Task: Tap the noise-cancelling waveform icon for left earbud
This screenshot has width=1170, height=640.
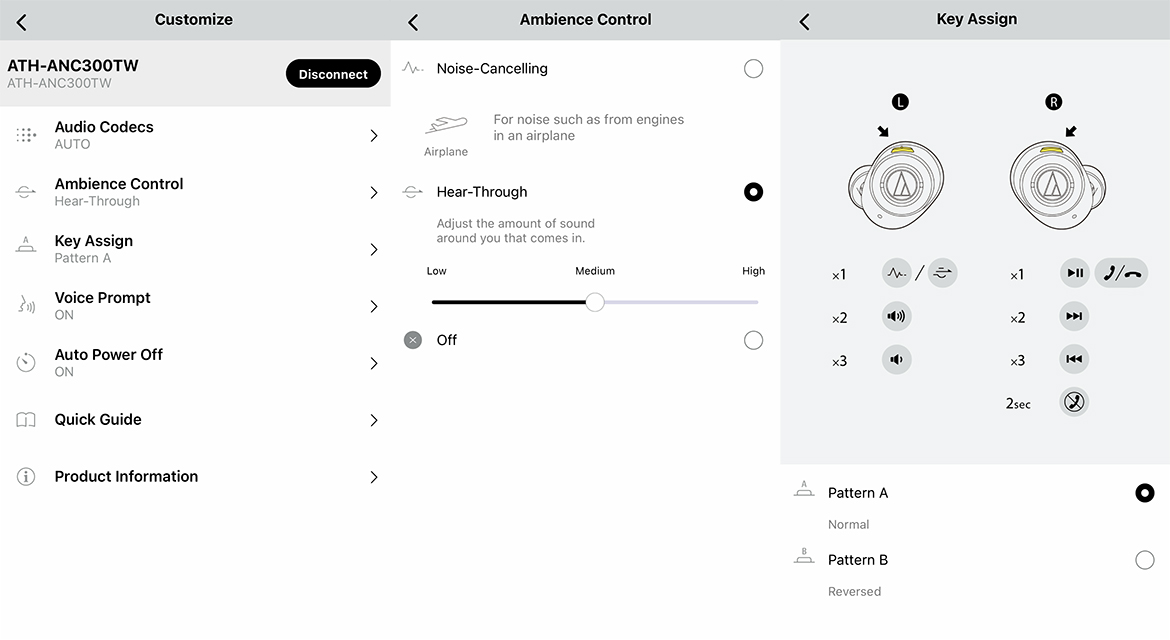Action: click(x=897, y=273)
